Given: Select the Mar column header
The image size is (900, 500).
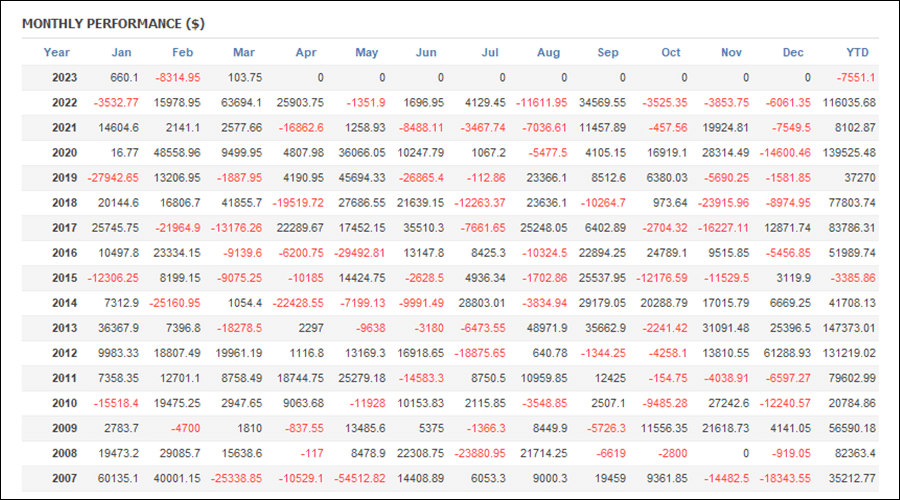Looking at the screenshot, I should pos(244,52).
